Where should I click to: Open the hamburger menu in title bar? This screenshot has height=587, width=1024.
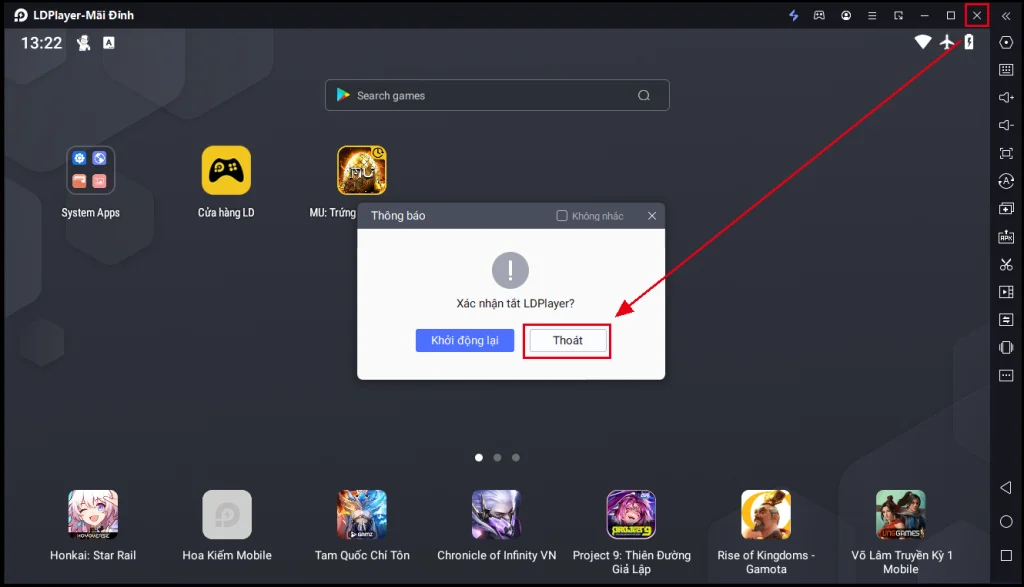point(872,15)
